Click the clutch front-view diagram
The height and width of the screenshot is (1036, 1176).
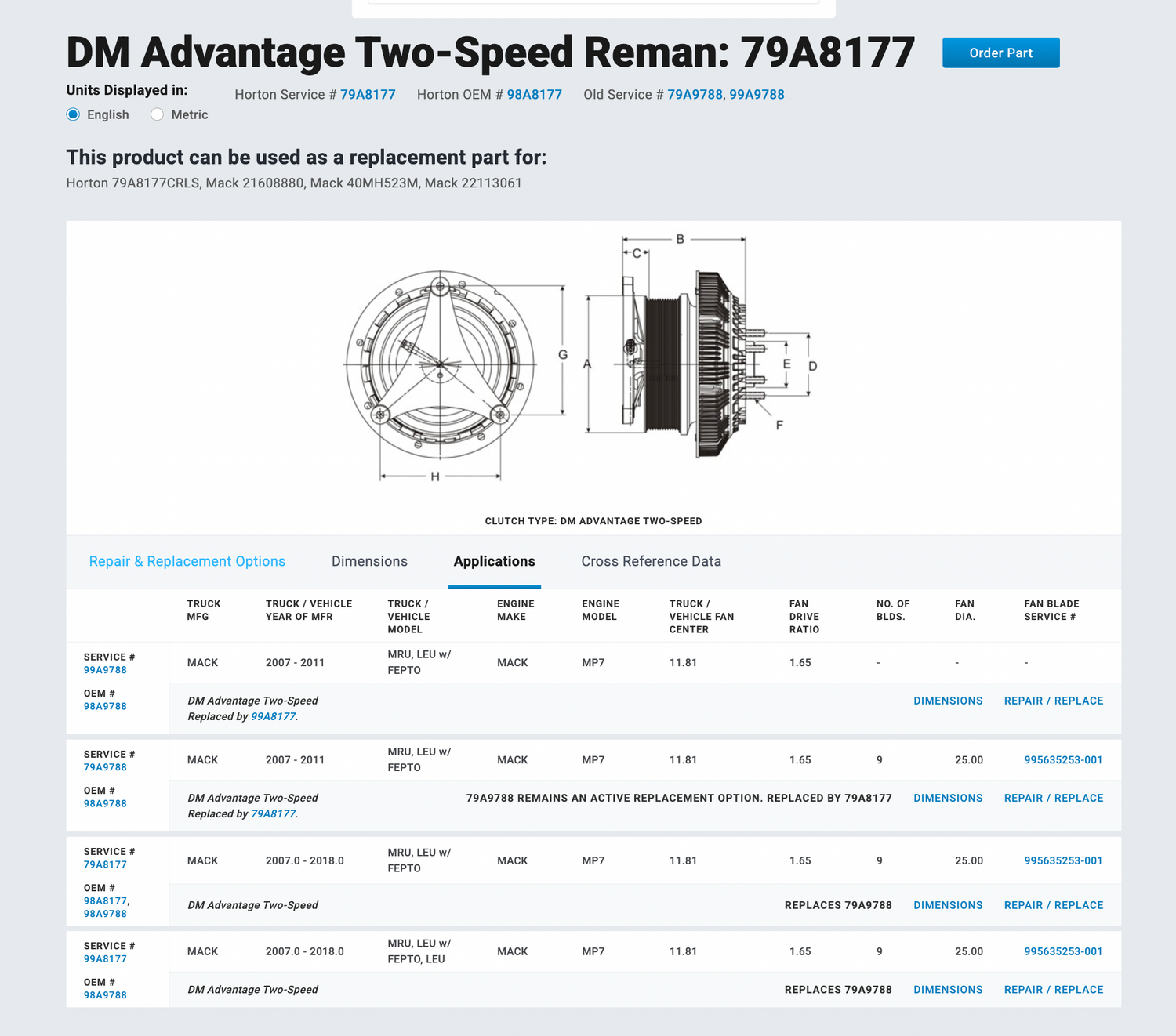click(440, 365)
